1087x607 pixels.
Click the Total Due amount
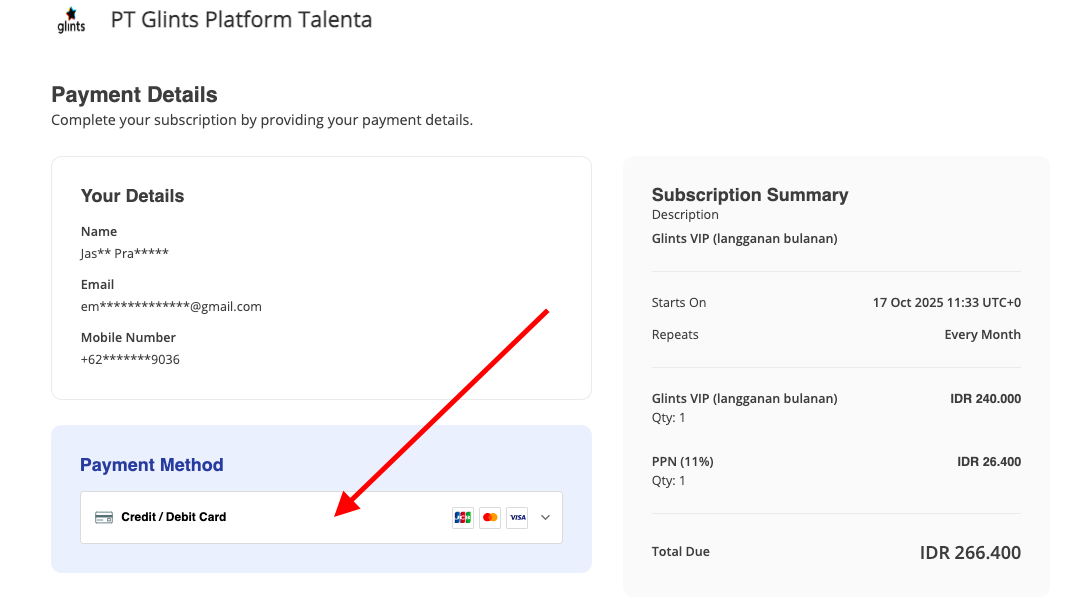(x=969, y=551)
